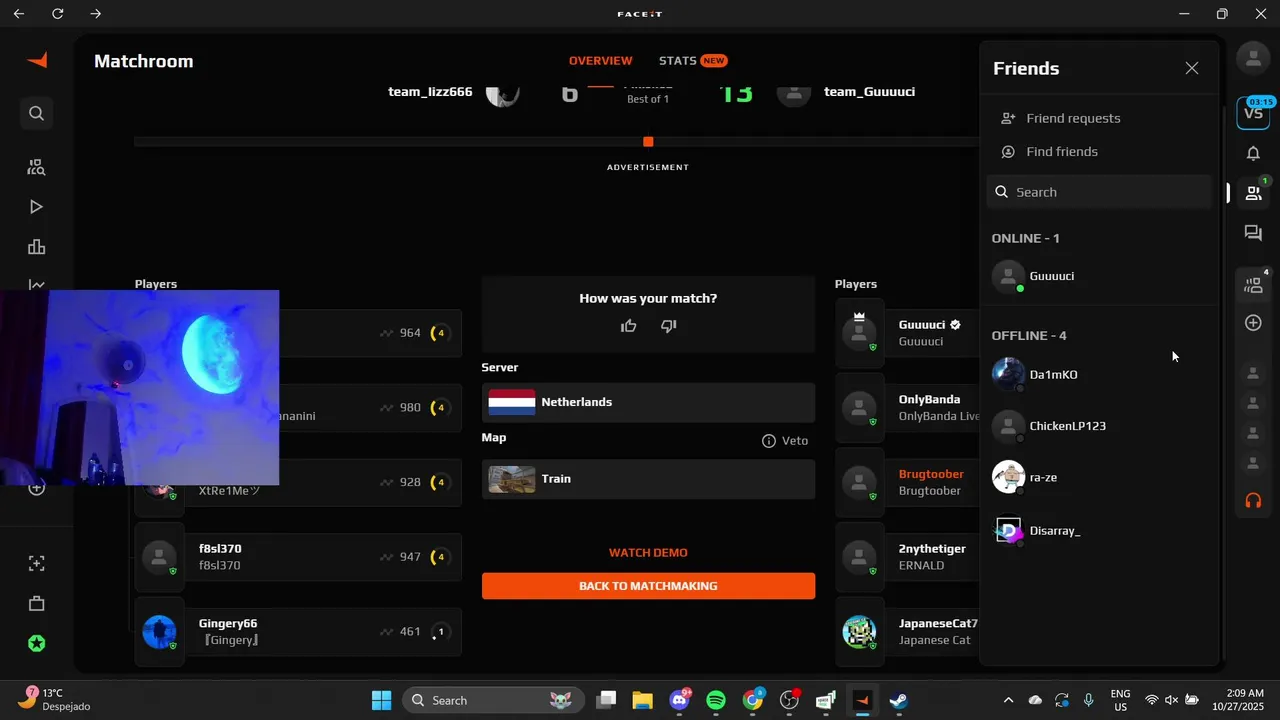The image size is (1280, 720).
Task: Toggle the friends list icon in right sidebar
Action: pyautogui.click(x=1253, y=193)
